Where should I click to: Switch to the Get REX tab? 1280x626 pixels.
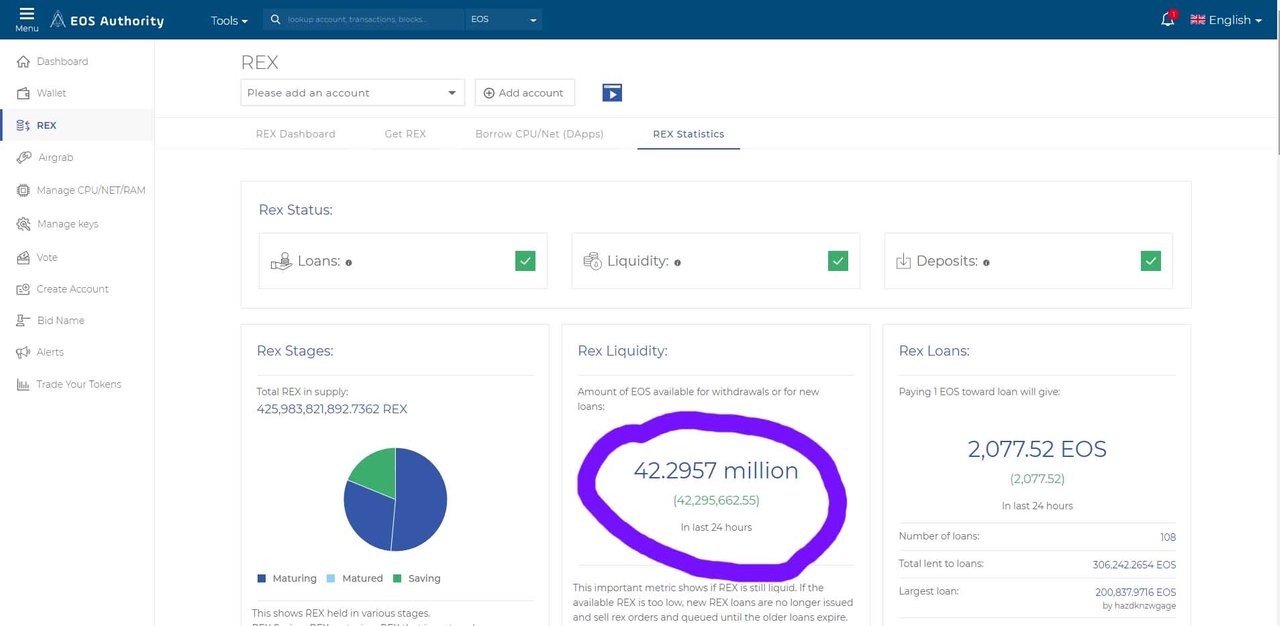405,134
